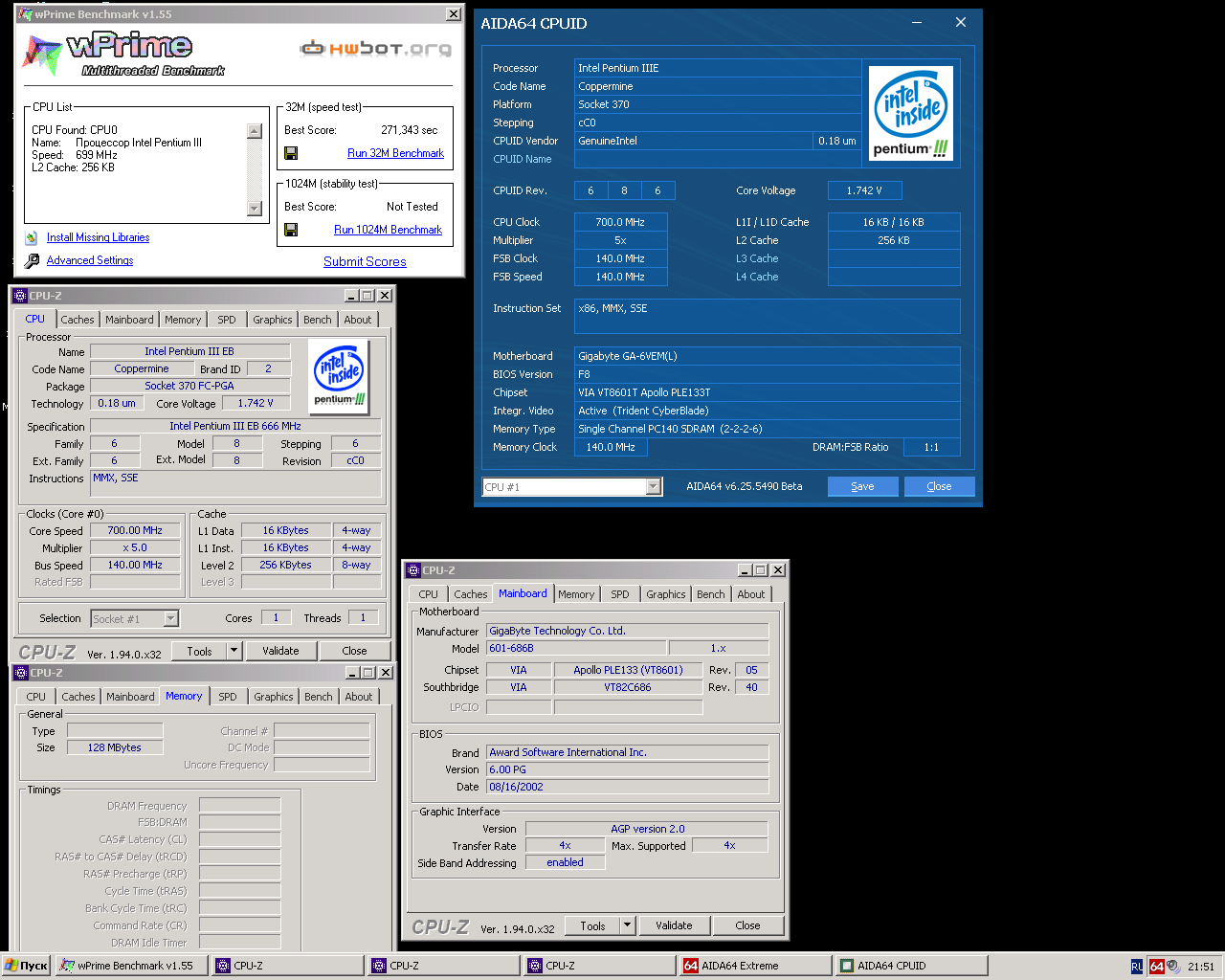1225x980 pixels.
Task: Click the wPrime title bar icon
Action: (x=25, y=14)
